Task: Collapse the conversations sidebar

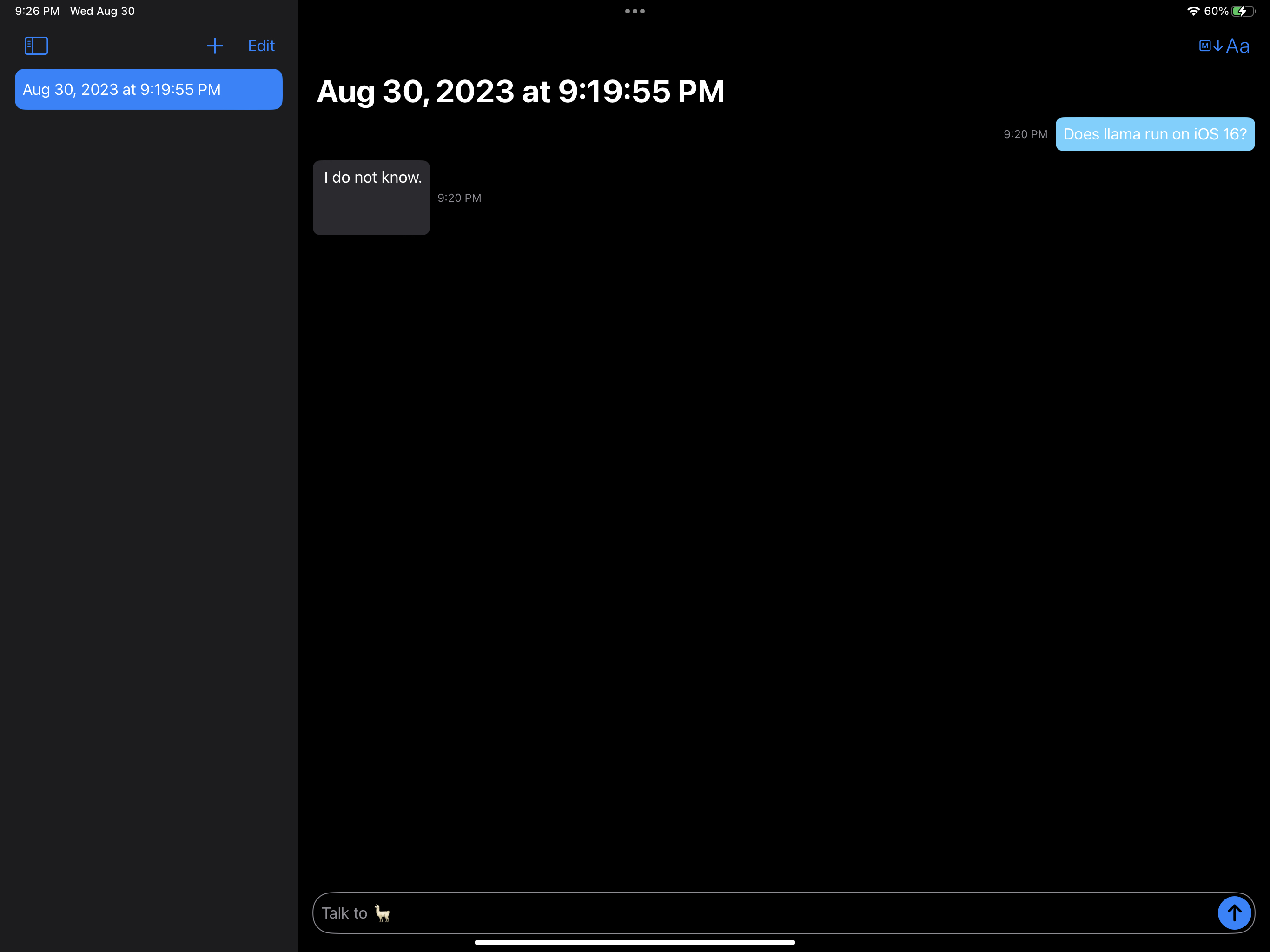Action: (36, 46)
